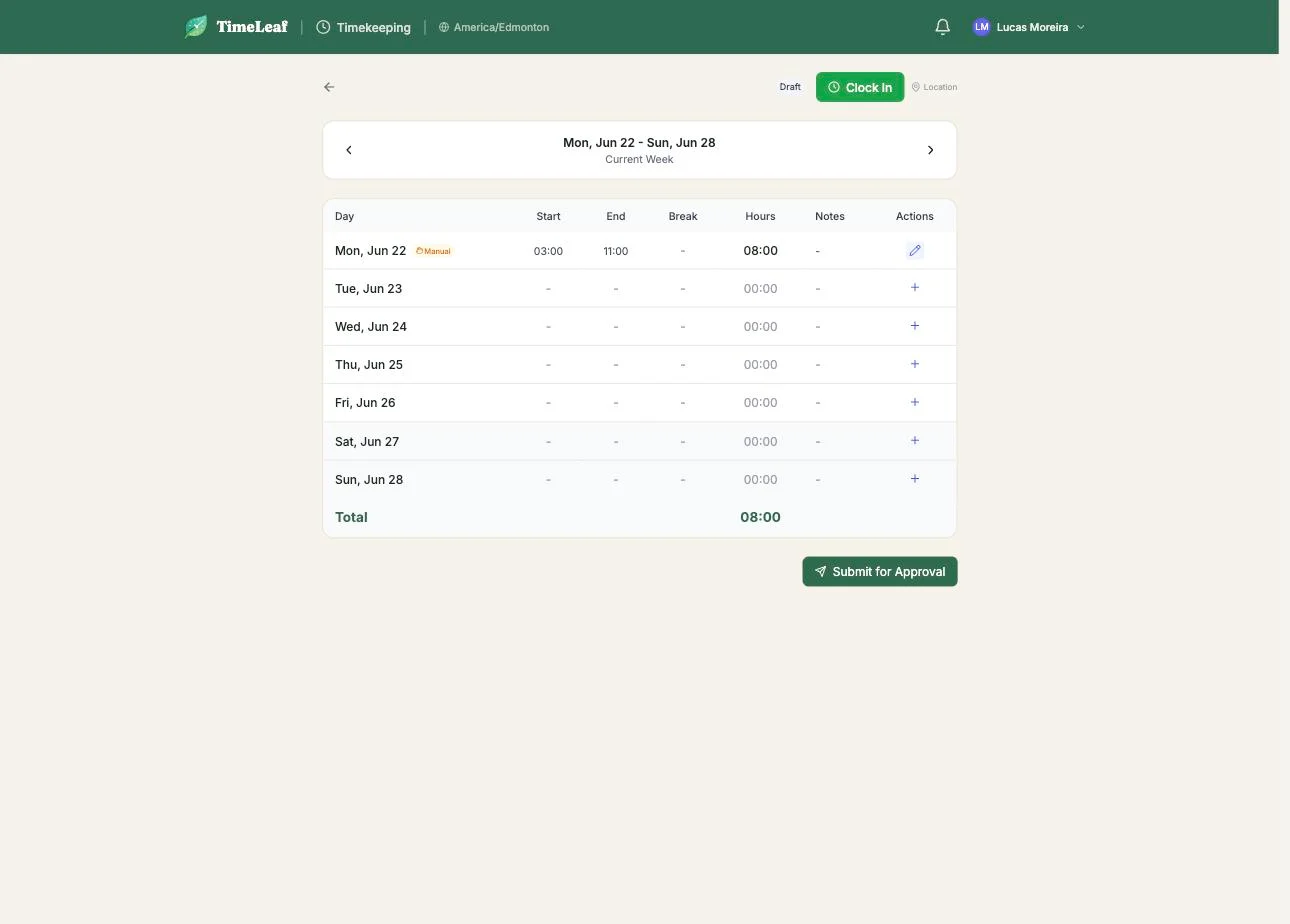Edit Mon, Jun 22 entry with pencil icon

point(915,251)
